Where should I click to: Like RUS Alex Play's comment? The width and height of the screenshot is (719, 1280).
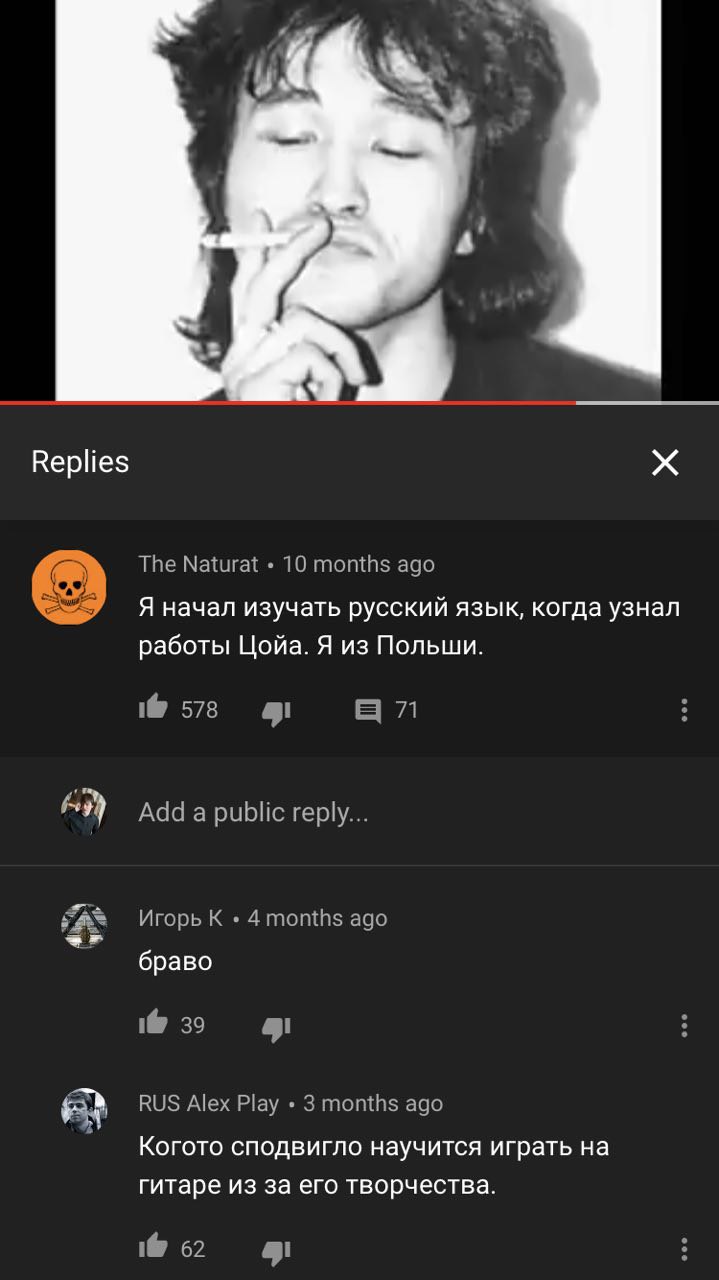(x=153, y=1247)
